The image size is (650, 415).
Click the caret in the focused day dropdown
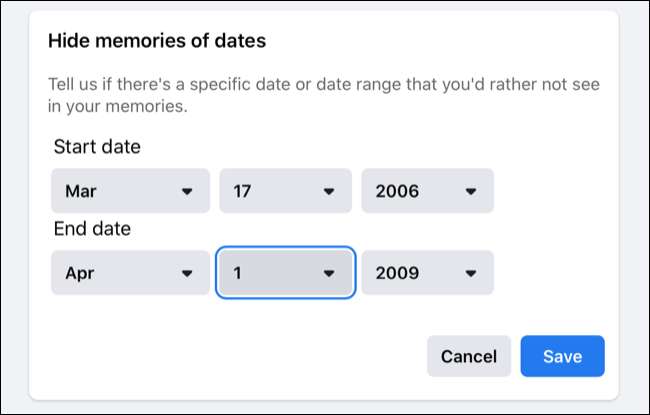pos(328,273)
